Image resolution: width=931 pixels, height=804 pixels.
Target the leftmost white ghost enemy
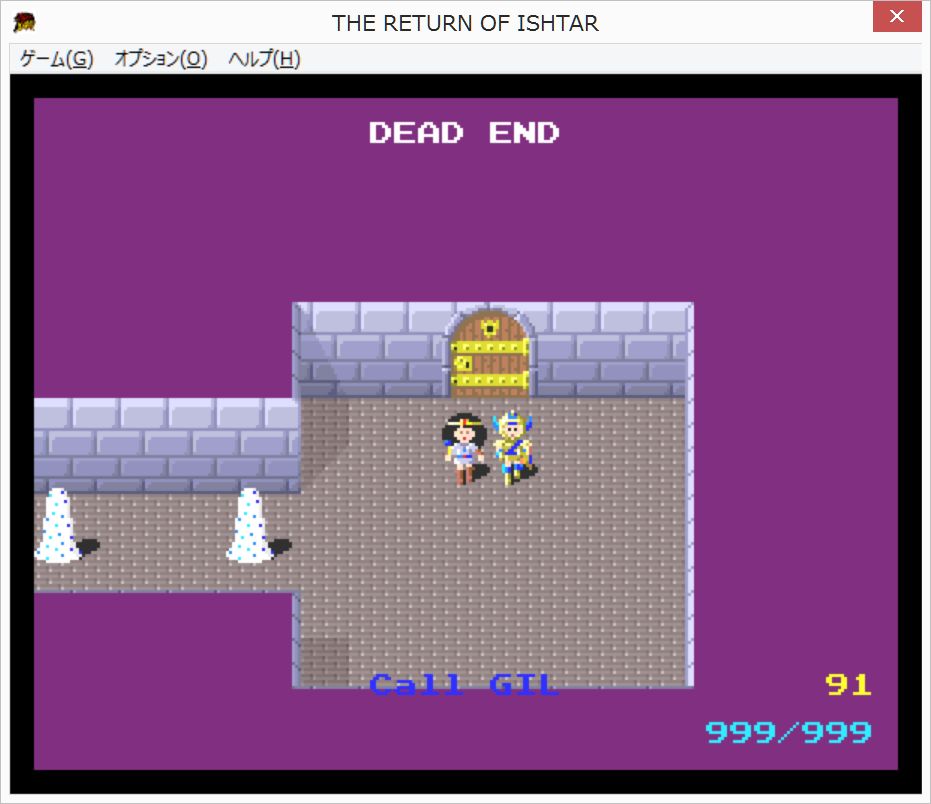pyautogui.click(x=57, y=525)
